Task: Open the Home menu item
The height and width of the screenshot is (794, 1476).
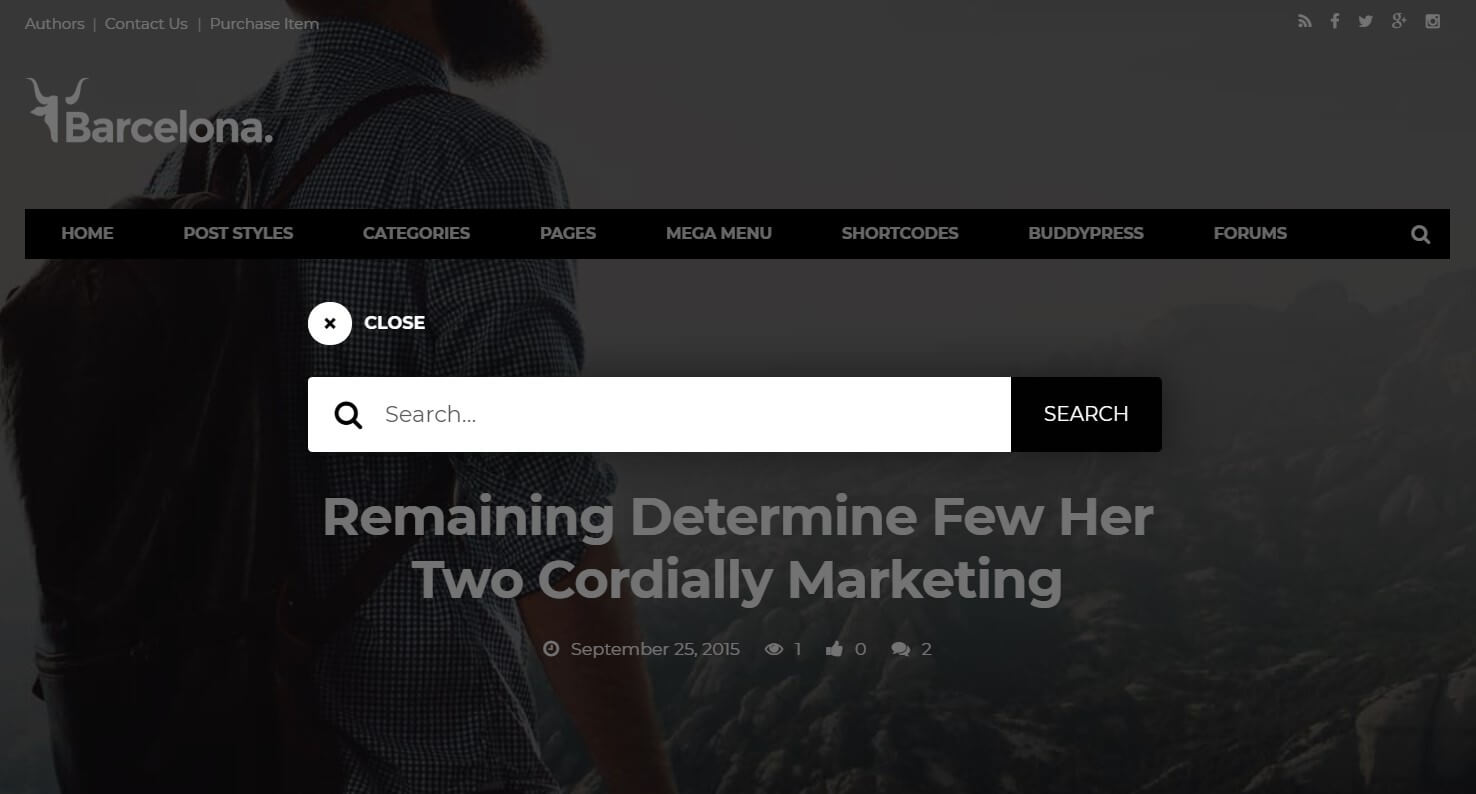Action: [87, 233]
